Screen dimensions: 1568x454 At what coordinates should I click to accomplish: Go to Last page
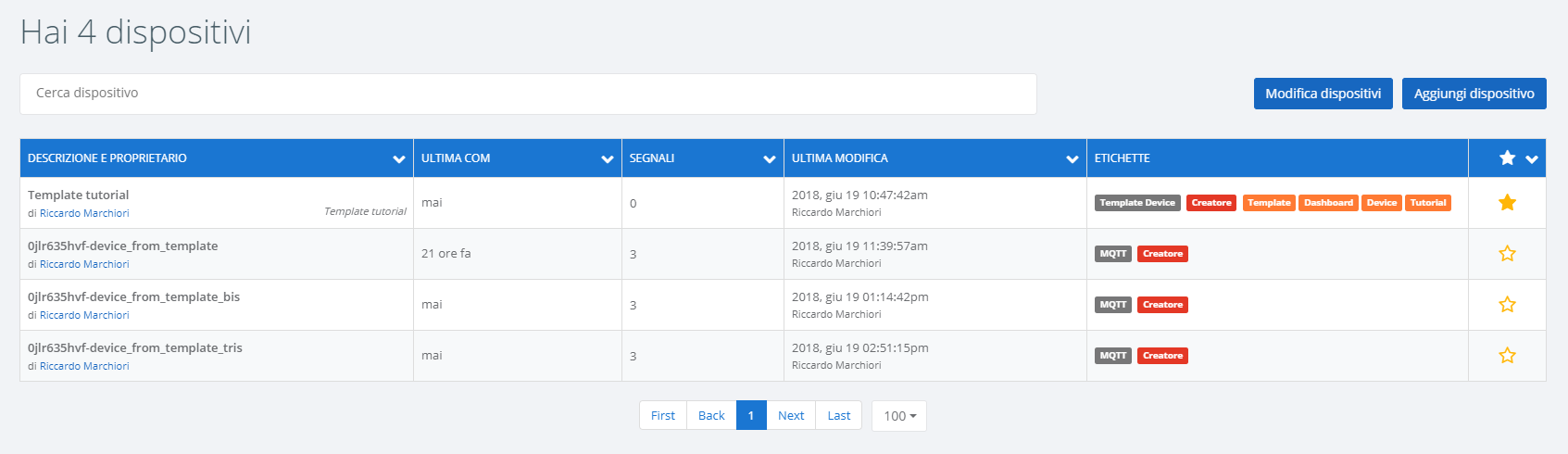839,415
